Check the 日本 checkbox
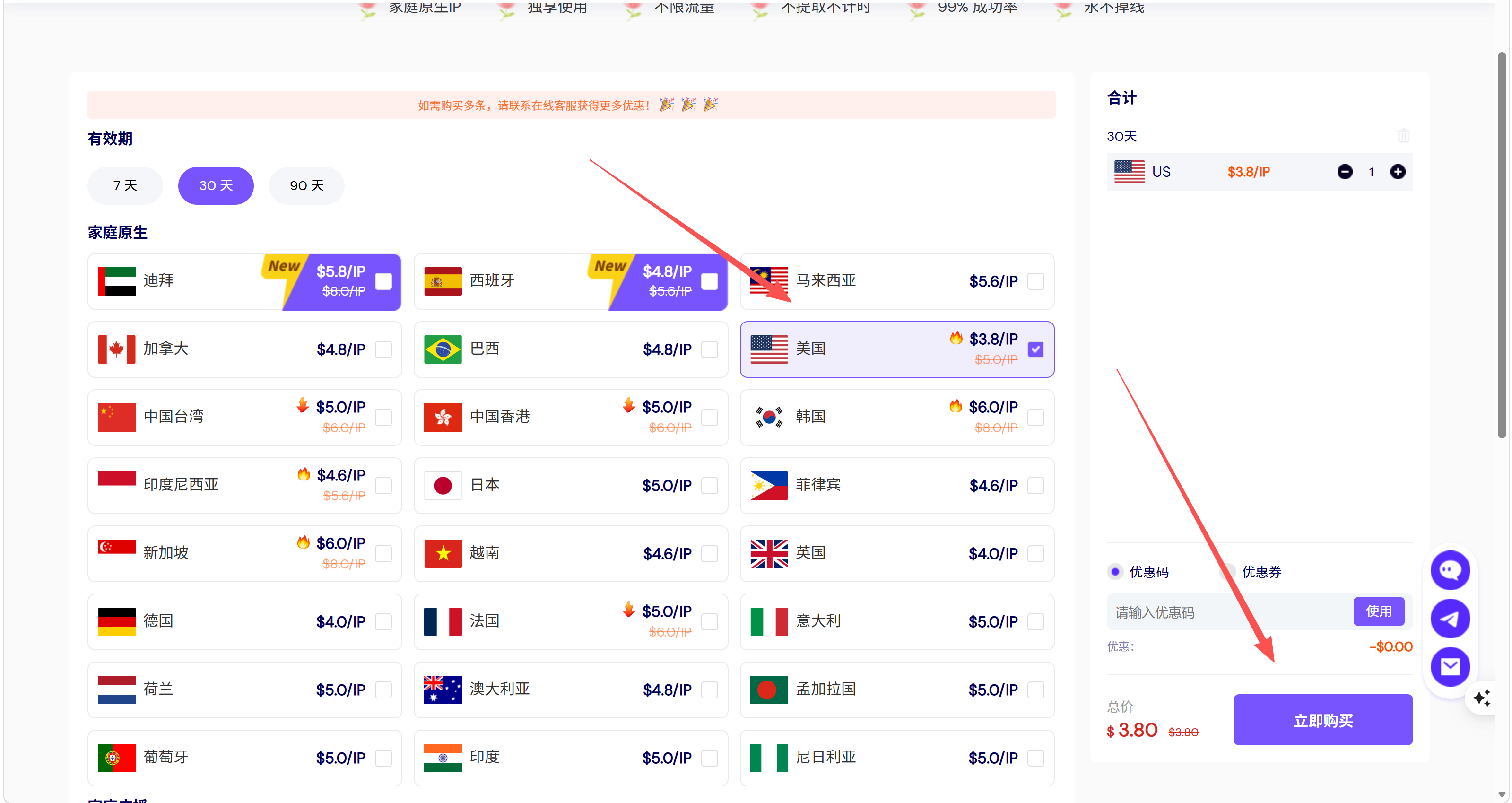The width and height of the screenshot is (1512, 803). coord(709,486)
